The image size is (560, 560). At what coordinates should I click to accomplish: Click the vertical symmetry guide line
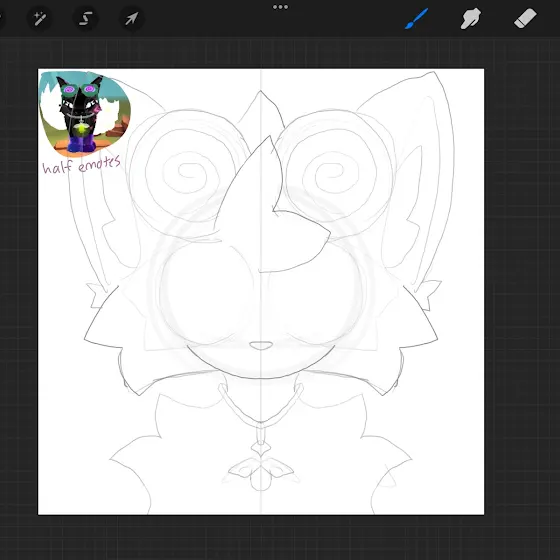(x=261, y=292)
